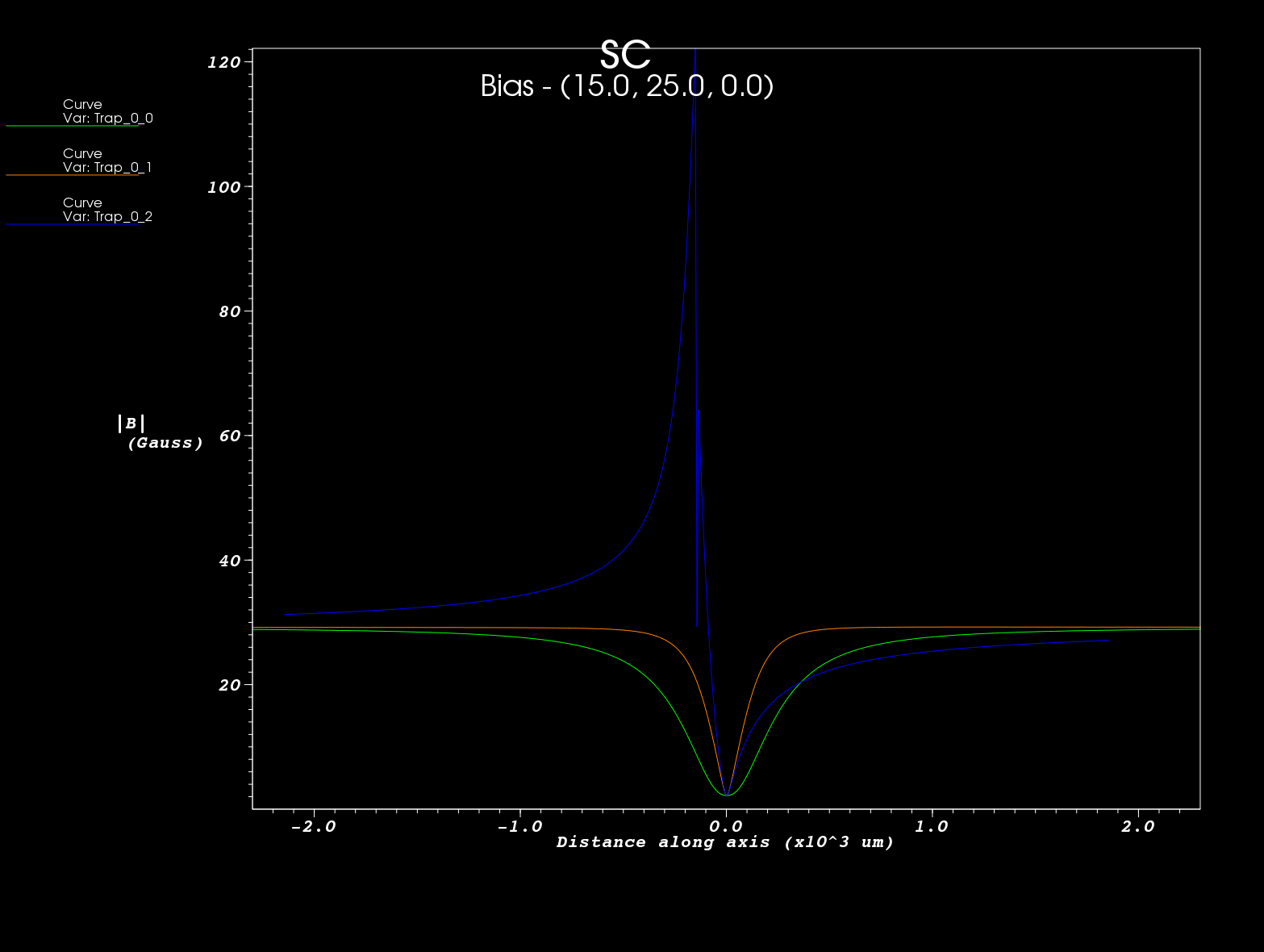Click the 20 tick label on y-axis
The image size is (1264, 952).
(229, 685)
